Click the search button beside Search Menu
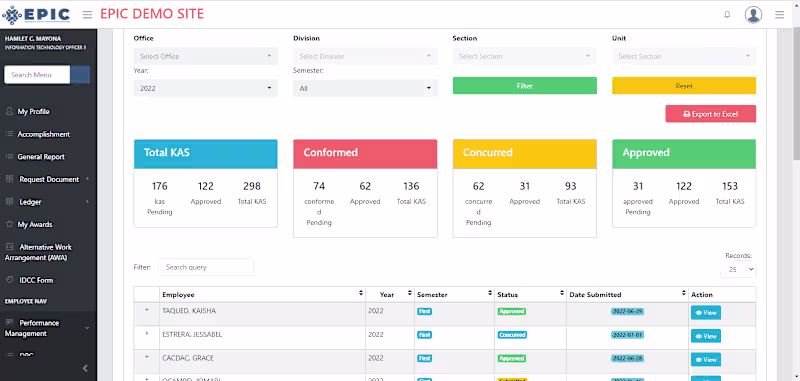 pos(80,74)
